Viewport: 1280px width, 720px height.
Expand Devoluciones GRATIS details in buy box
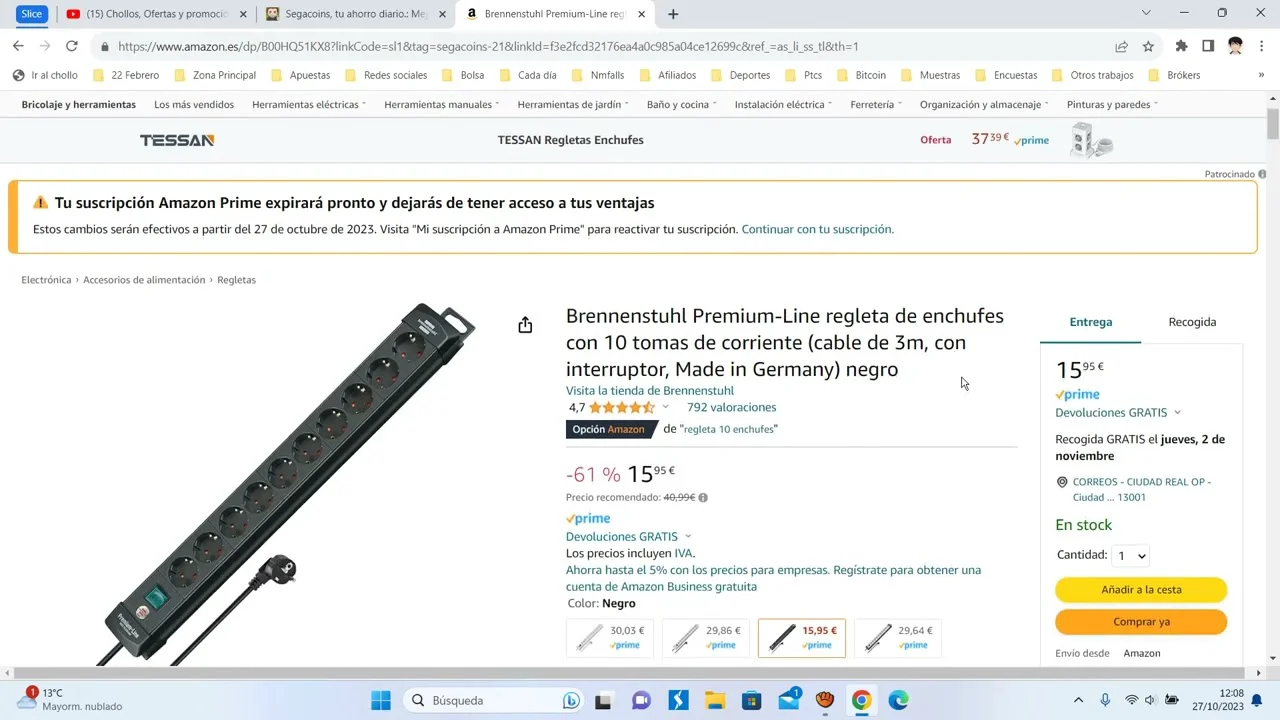coord(1118,412)
